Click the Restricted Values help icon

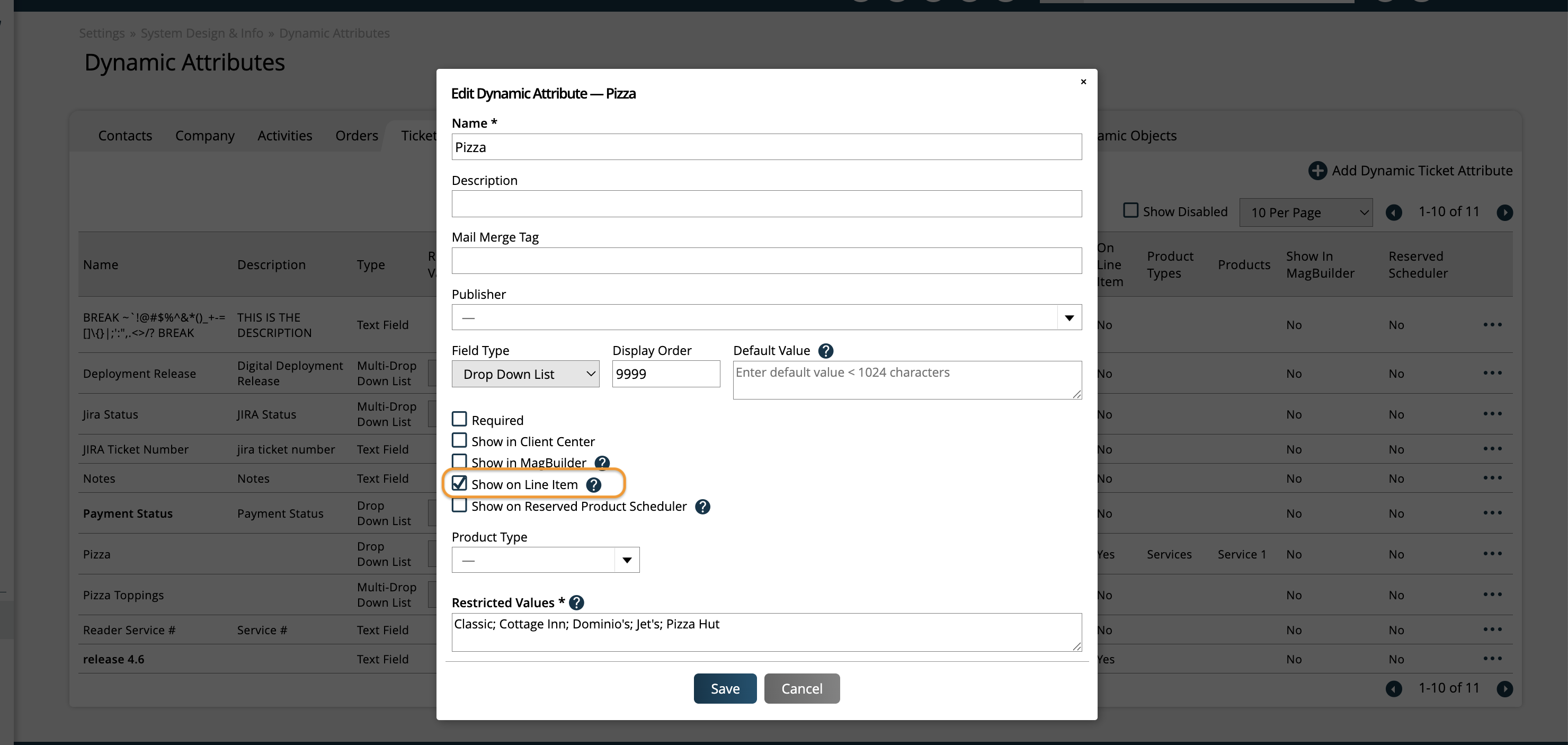tap(576, 603)
